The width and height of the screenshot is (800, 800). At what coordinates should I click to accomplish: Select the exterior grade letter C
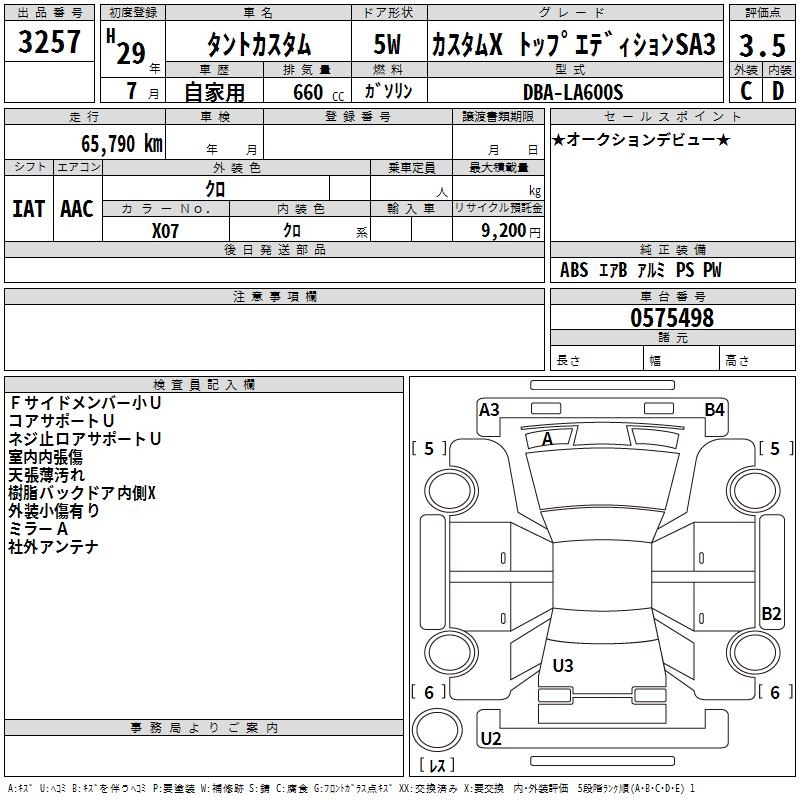[746, 91]
